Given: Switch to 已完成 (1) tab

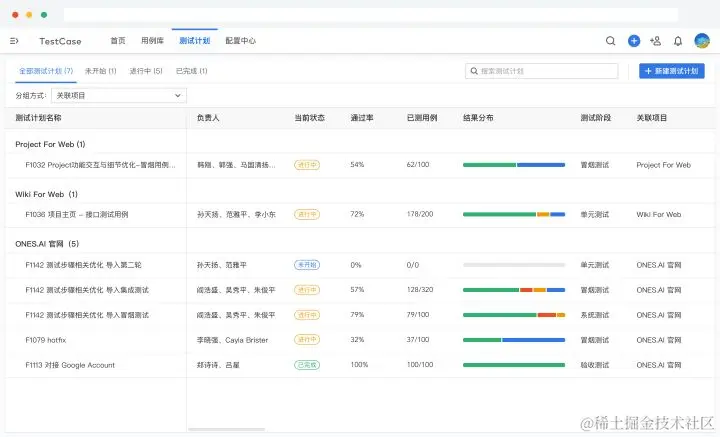Looking at the screenshot, I should 191,71.
